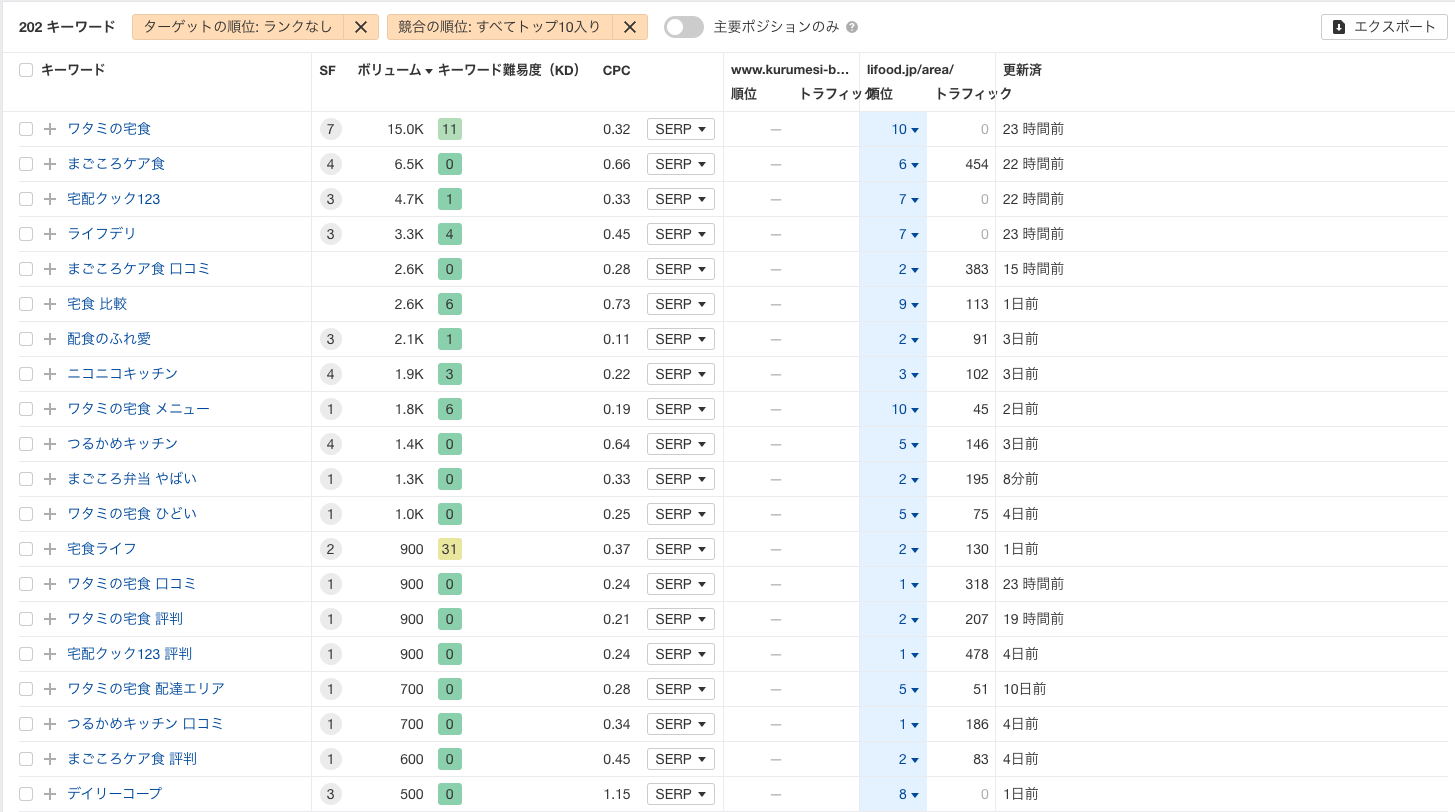This screenshot has width=1455, height=812.
Task: Enable the 主要ポジションのみ toggle
Action: coord(684,27)
